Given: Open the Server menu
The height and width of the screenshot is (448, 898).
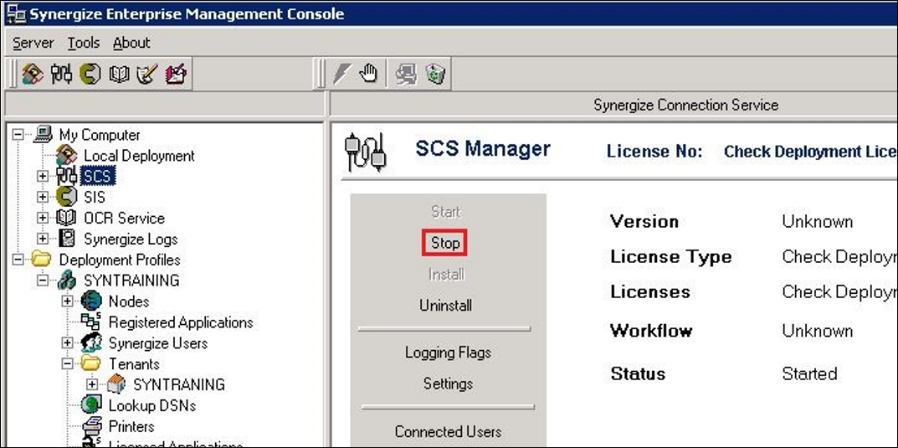Looking at the screenshot, I should coord(33,43).
